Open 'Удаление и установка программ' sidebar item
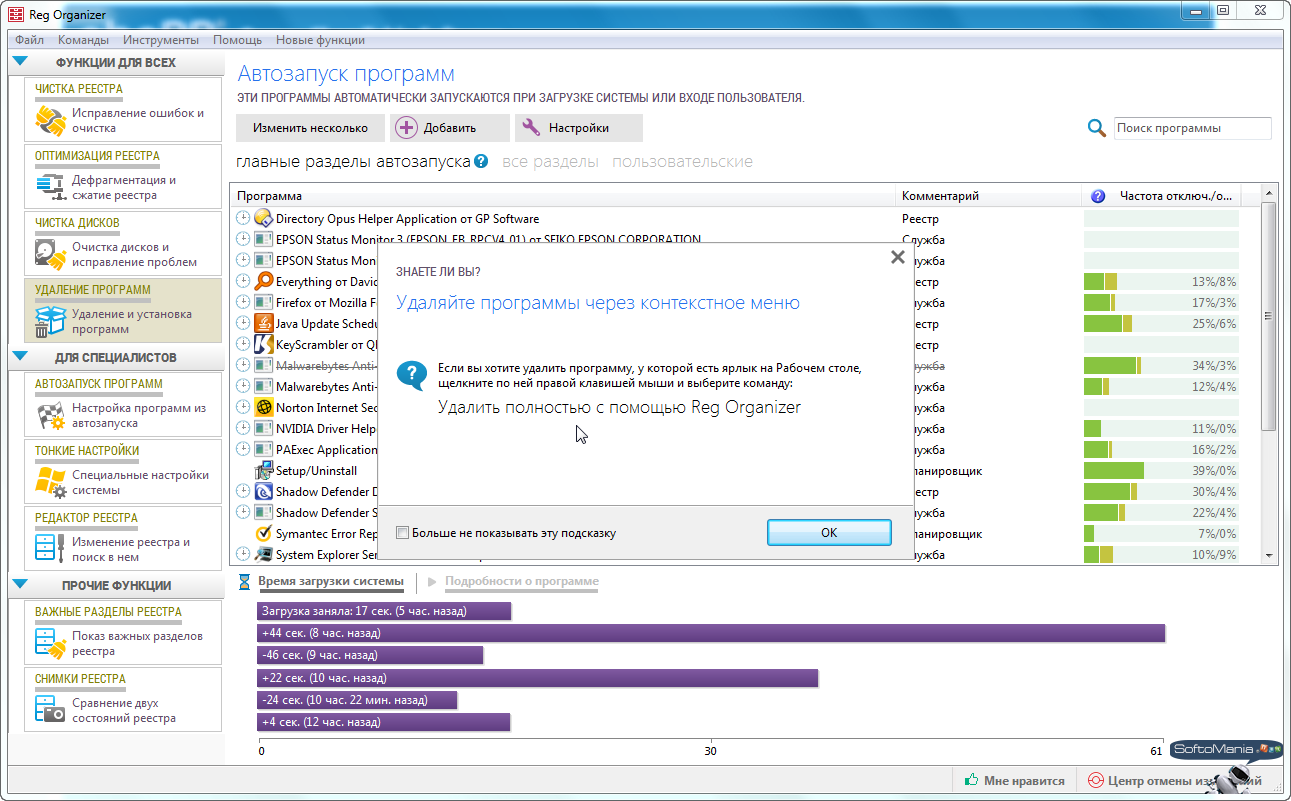This screenshot has width=1291, height=801. point(123,311)
